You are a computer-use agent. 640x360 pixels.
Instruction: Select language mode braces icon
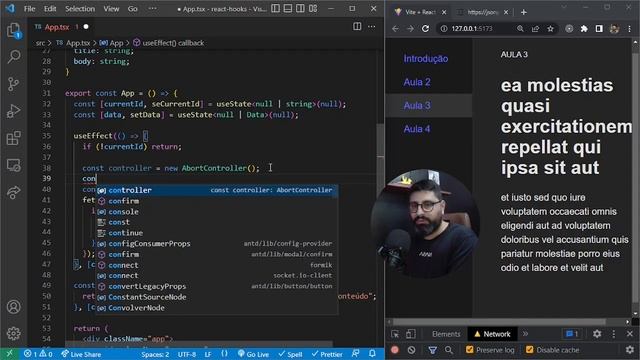pos(224,354)
